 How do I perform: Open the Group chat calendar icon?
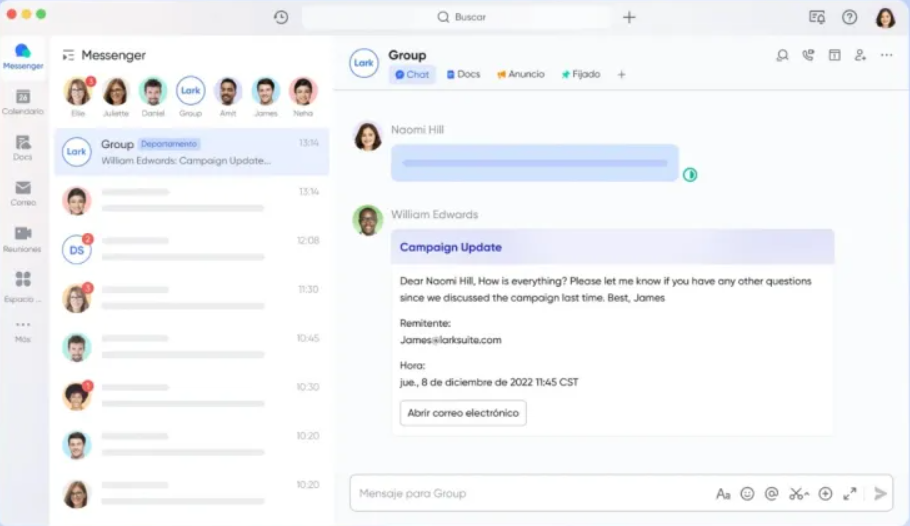[835, 55]
